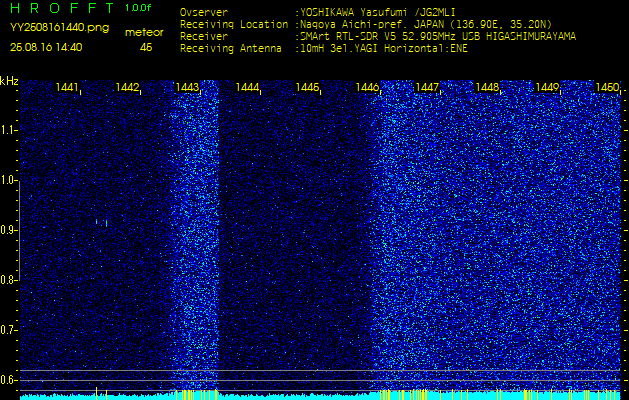Click the 1449 time marker

547,87
